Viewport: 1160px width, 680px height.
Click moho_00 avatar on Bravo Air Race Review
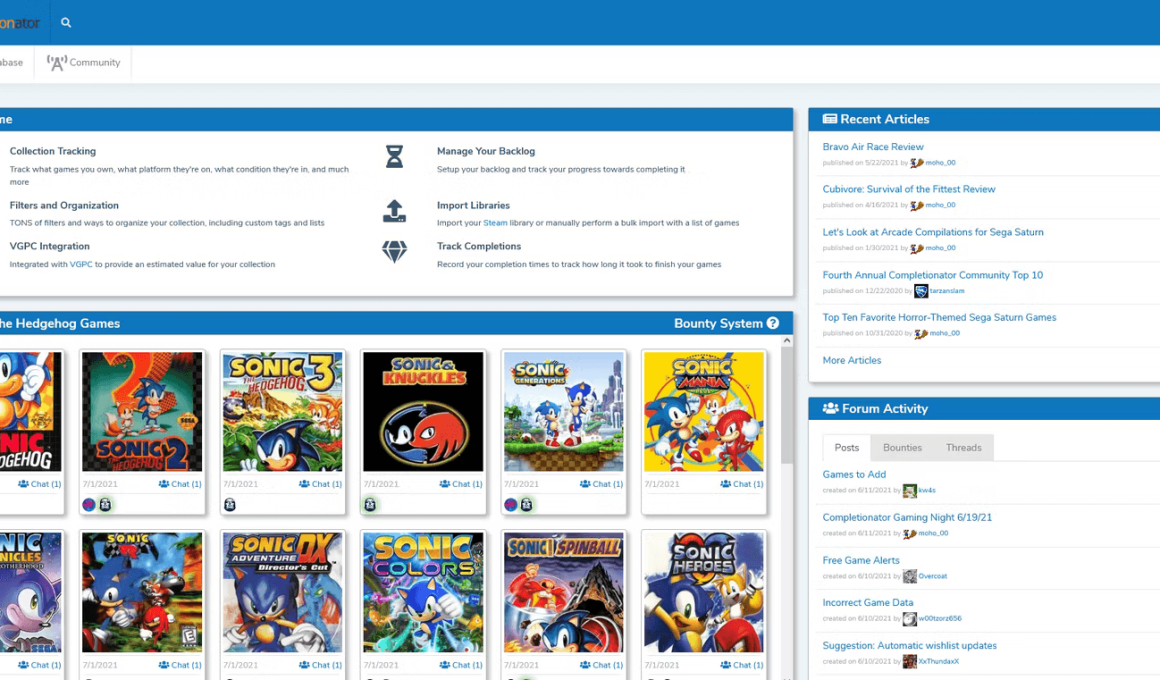point(917,163)
